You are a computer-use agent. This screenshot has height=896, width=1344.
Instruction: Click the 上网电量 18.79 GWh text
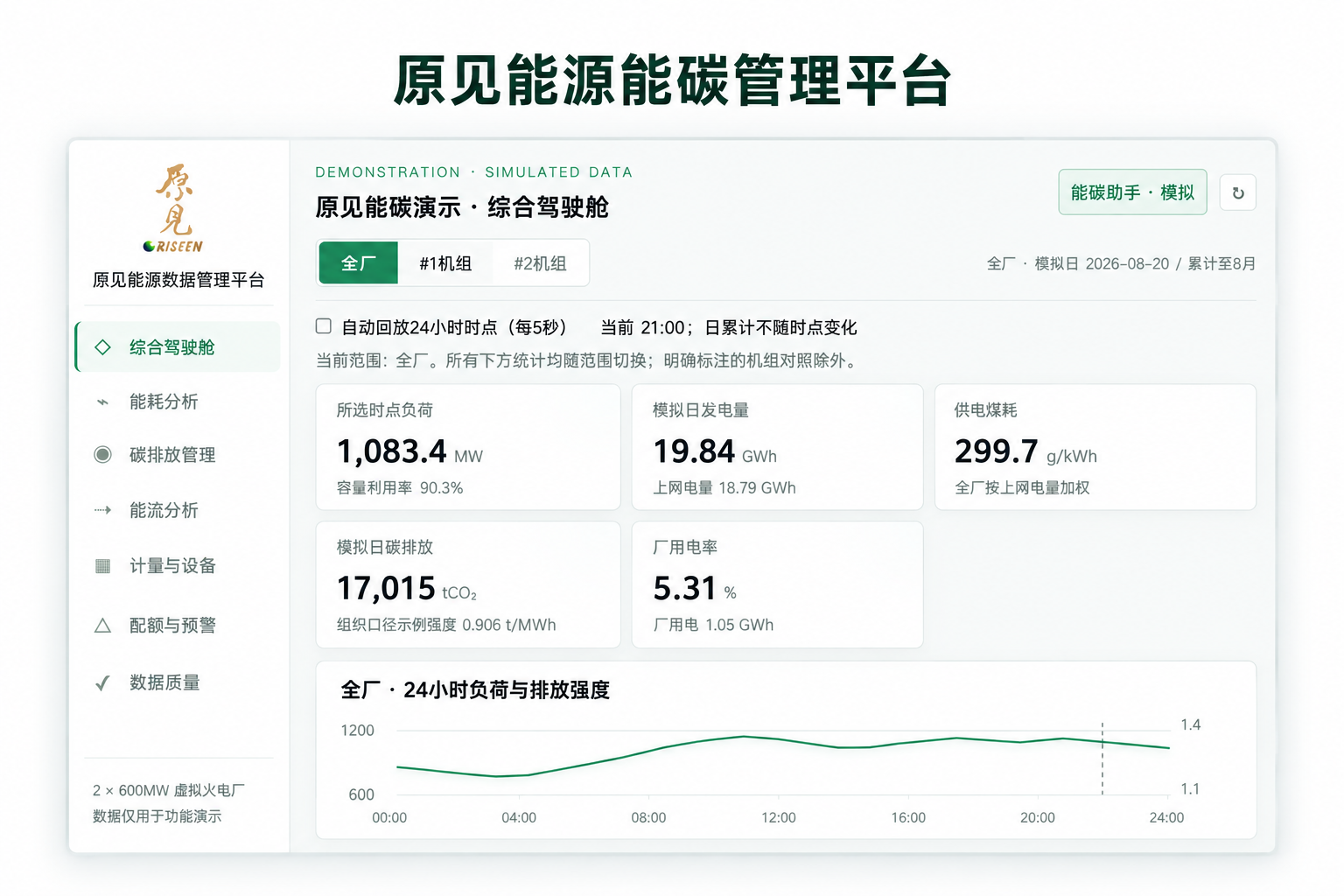point(724,488)
